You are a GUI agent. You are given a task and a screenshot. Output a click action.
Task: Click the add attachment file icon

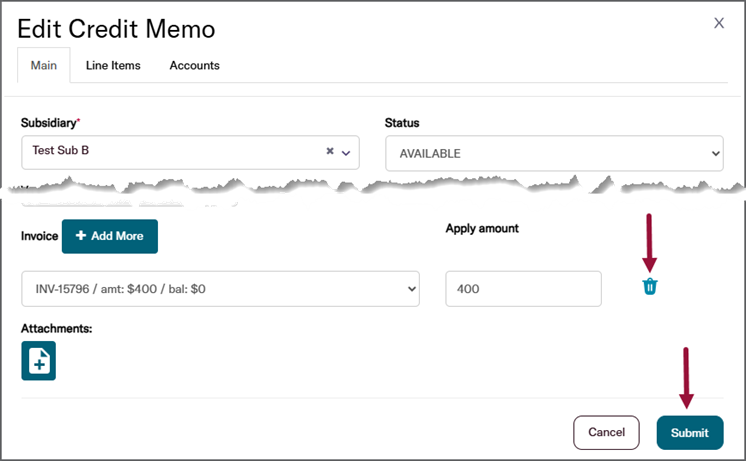[x=39, y=361]
